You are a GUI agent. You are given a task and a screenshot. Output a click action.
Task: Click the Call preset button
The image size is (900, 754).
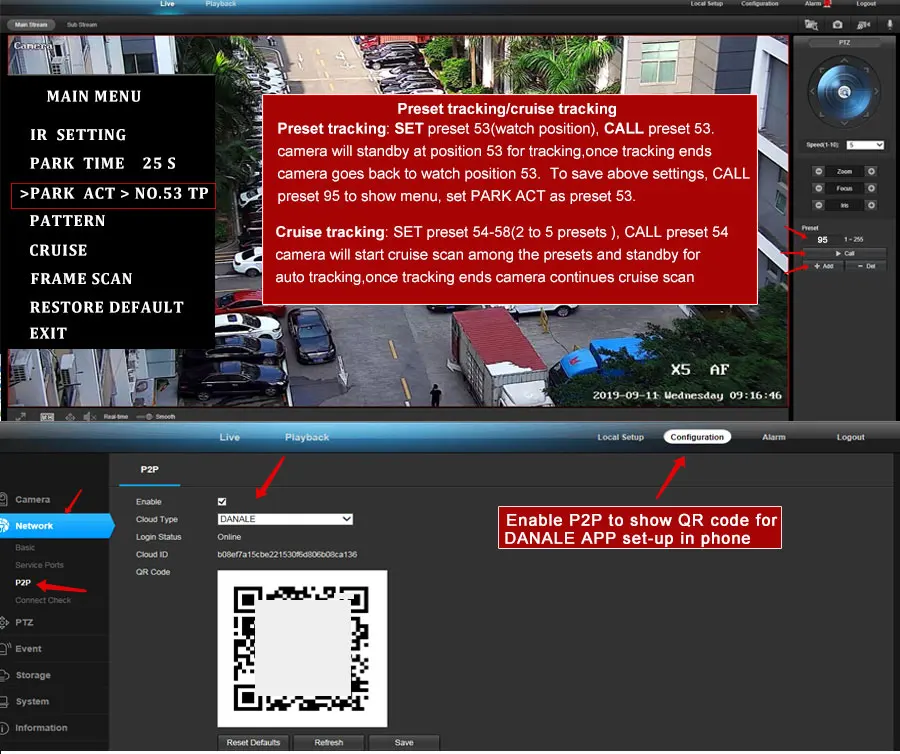[x=844, y=253]
